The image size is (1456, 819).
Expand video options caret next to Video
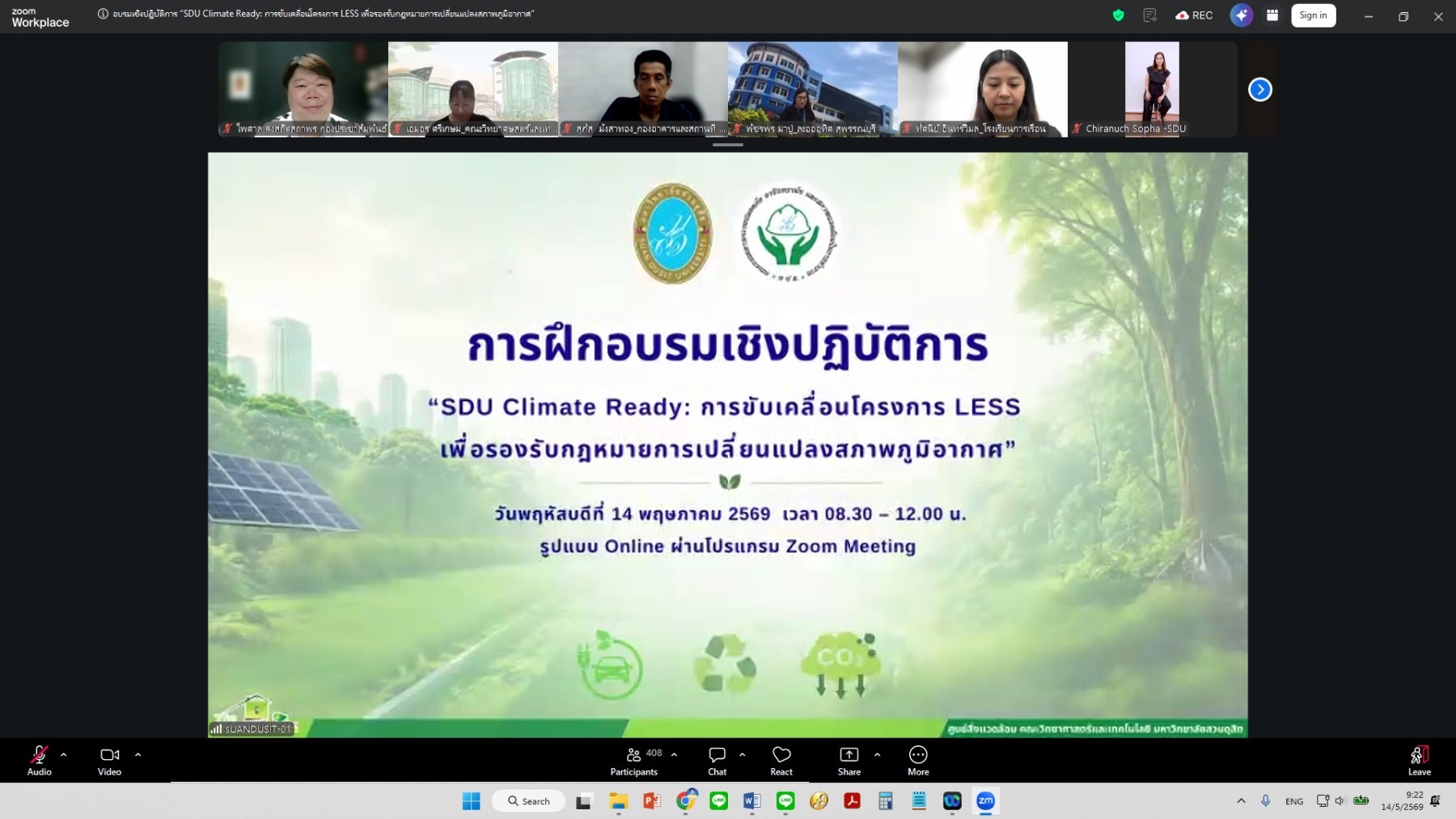[x=138, y=754]
